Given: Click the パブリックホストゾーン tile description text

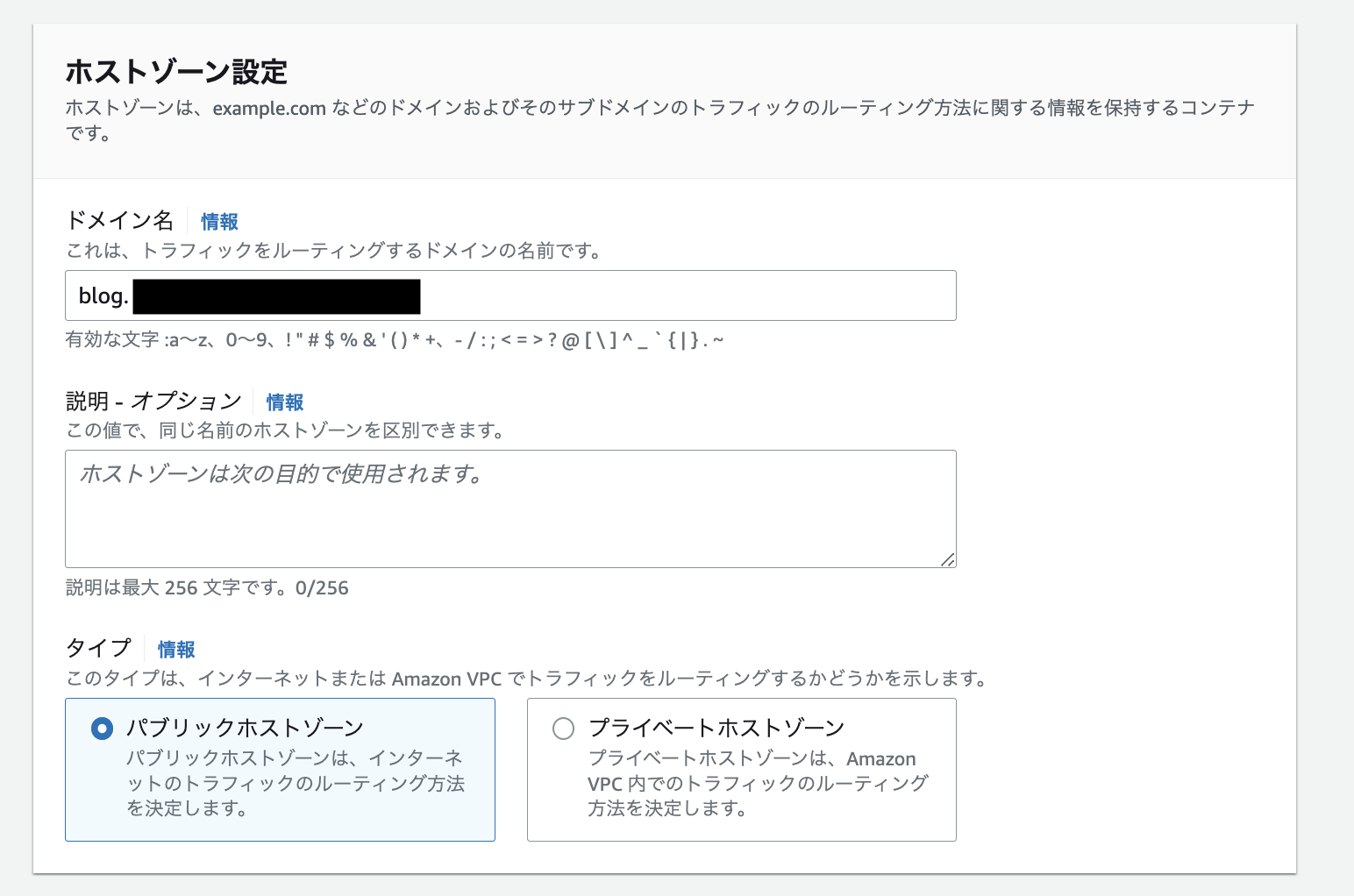Looking at the screenshot, I should point(295,783).
